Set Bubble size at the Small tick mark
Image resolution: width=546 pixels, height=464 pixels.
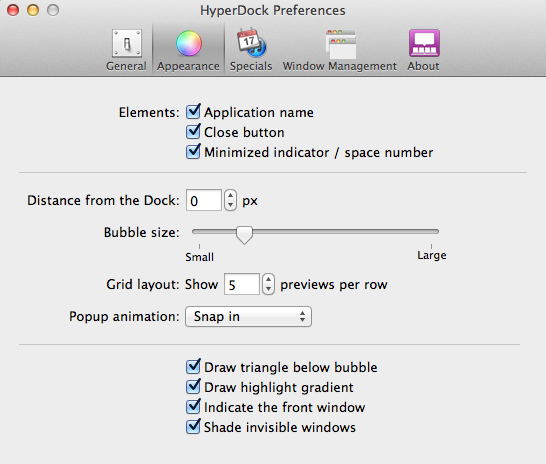200,246
